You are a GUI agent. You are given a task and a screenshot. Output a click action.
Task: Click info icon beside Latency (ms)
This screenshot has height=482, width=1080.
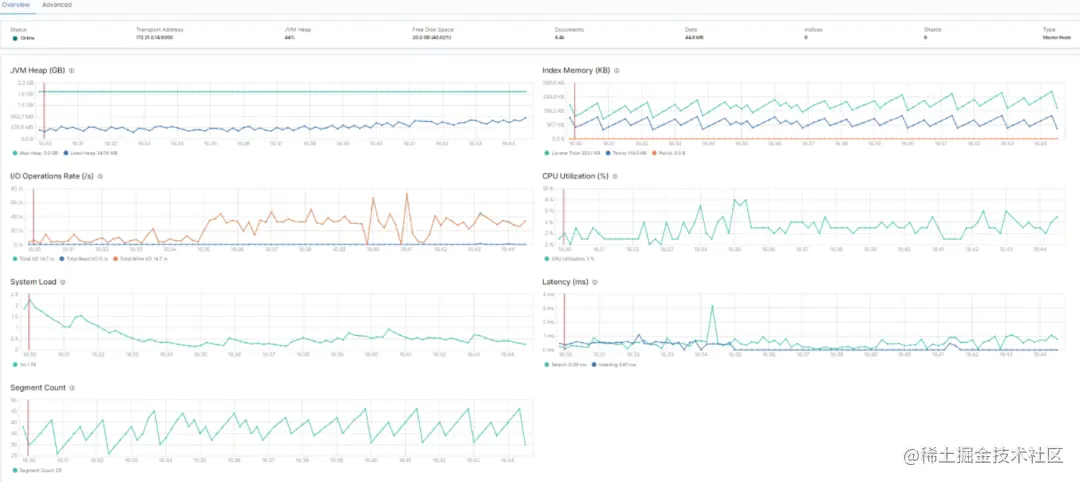[594, 282]
